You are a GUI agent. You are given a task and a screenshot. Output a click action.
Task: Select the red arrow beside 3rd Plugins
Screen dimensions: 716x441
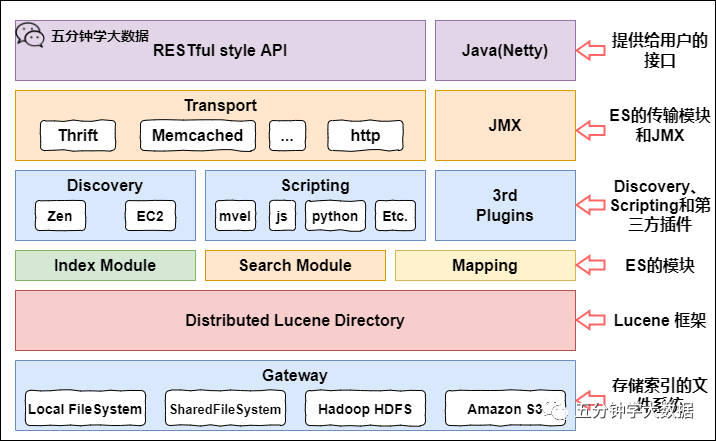point(592,205)
